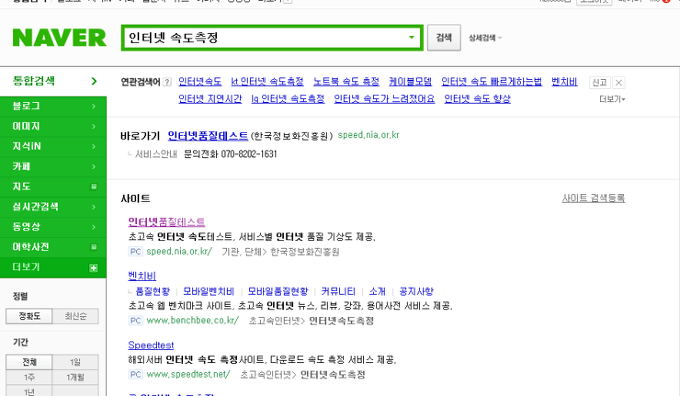The width and height of the screenshot is (680, 396).
Task: Open the 지도 sidebar category
Action: (53, 187)
